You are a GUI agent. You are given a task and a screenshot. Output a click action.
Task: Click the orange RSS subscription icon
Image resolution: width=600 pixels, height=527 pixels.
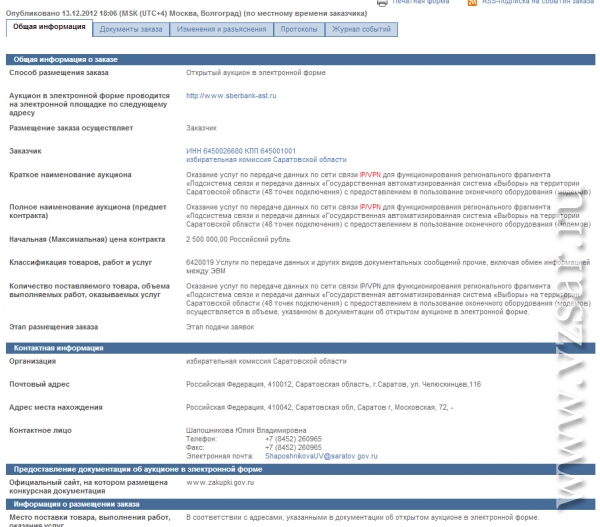(472, 2)
